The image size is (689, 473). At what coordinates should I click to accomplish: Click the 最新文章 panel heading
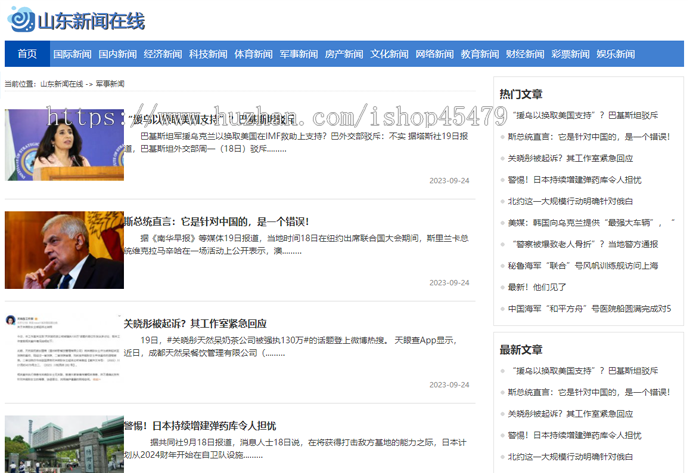click(x=521, y=350)
